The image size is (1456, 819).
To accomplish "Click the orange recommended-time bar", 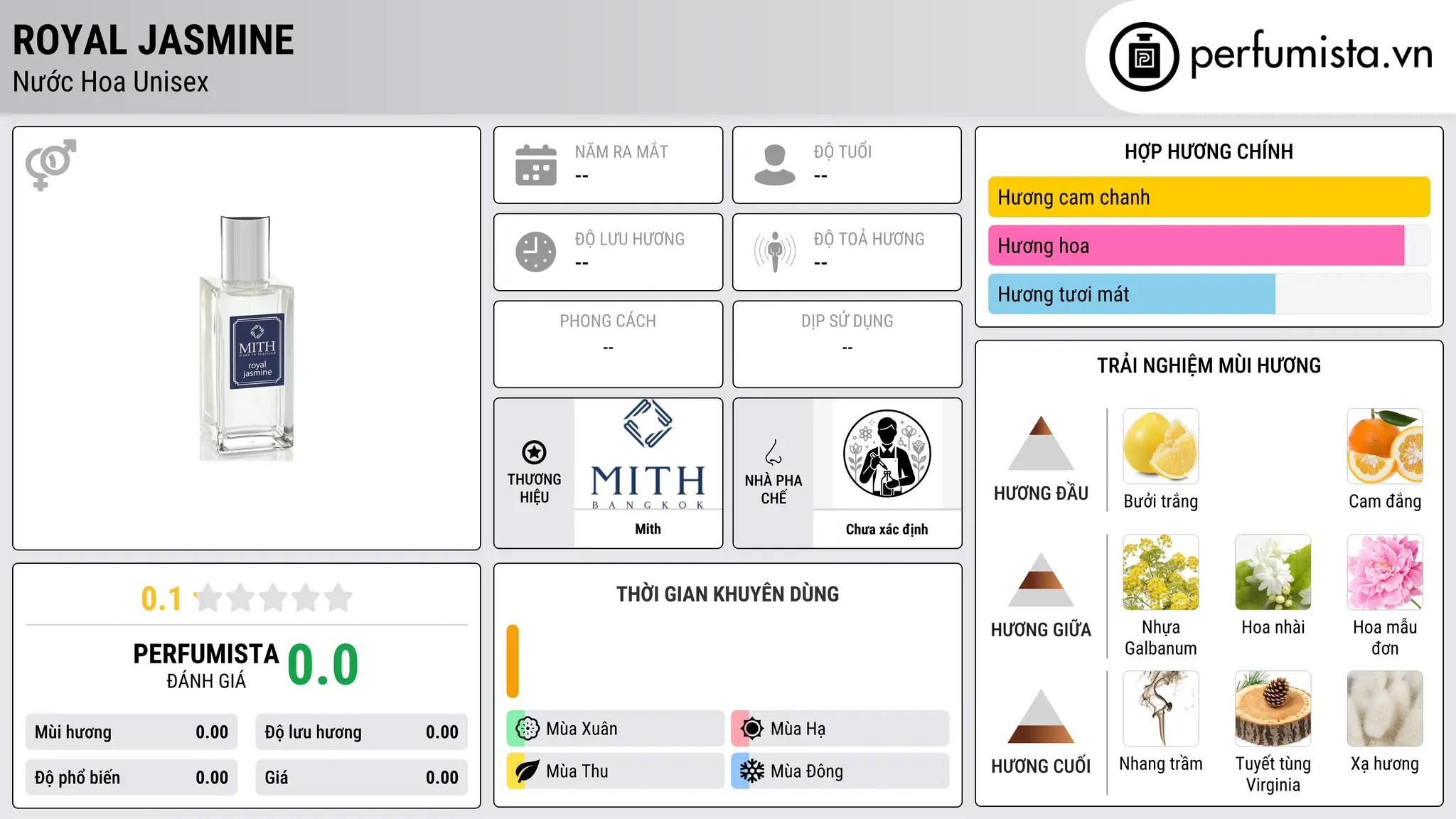I will click(513, 661).
